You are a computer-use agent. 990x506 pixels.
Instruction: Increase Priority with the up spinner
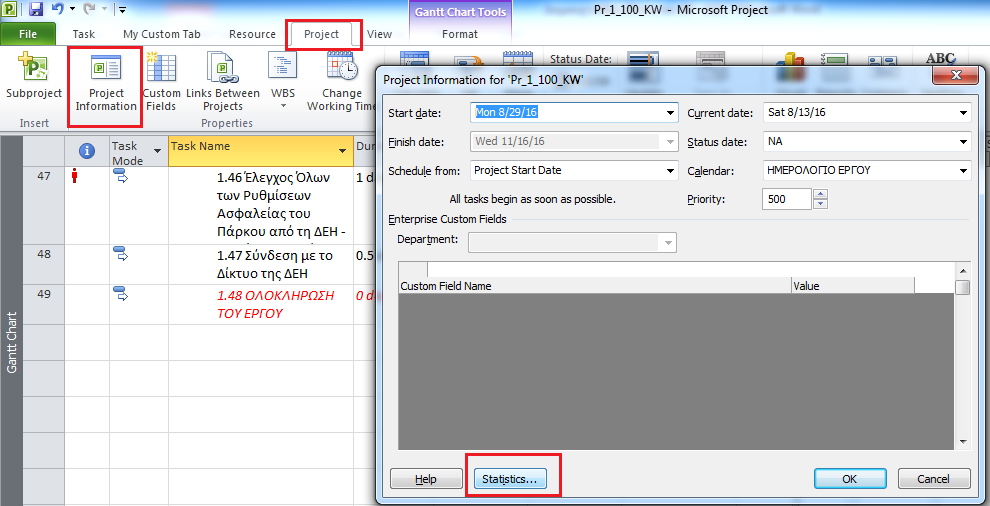(820, 195)
